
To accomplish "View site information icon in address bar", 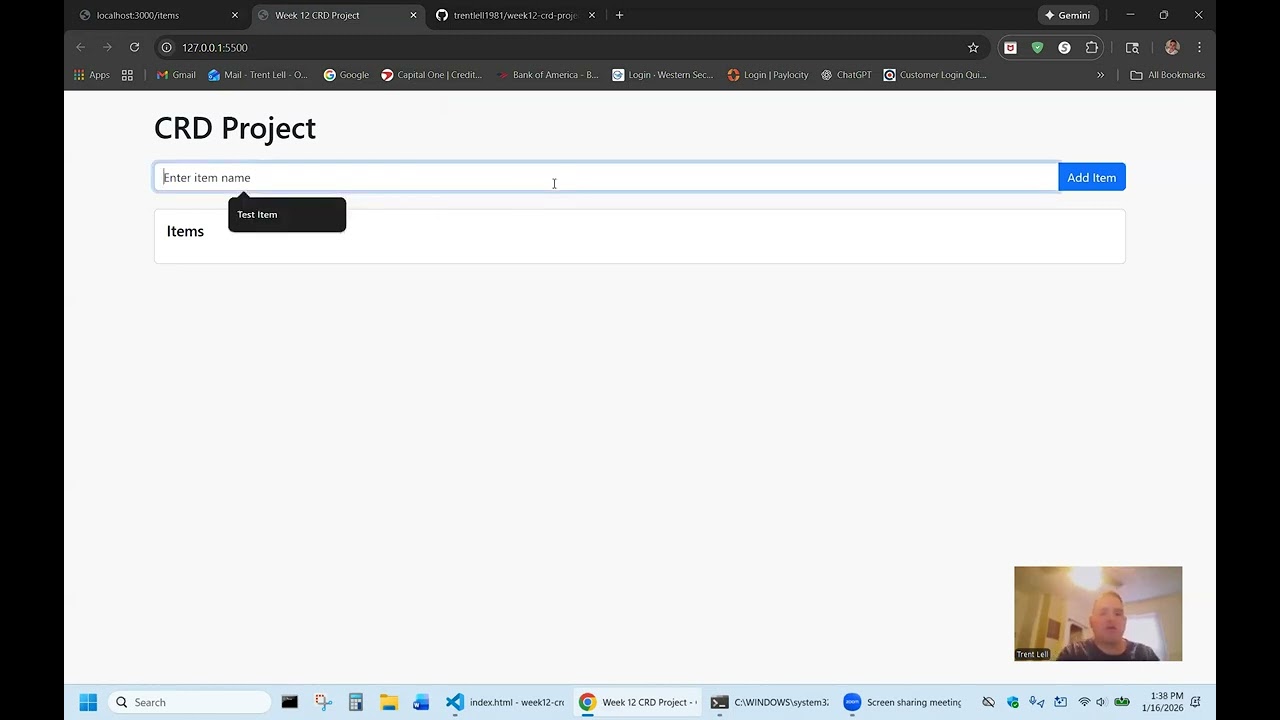I will click(167, 47).
